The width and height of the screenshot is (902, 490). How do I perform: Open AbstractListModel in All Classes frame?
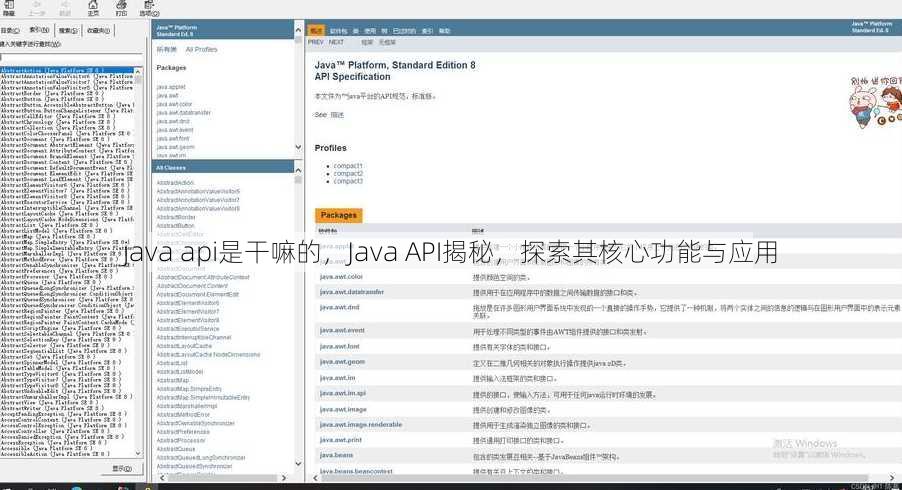(179, 372)
